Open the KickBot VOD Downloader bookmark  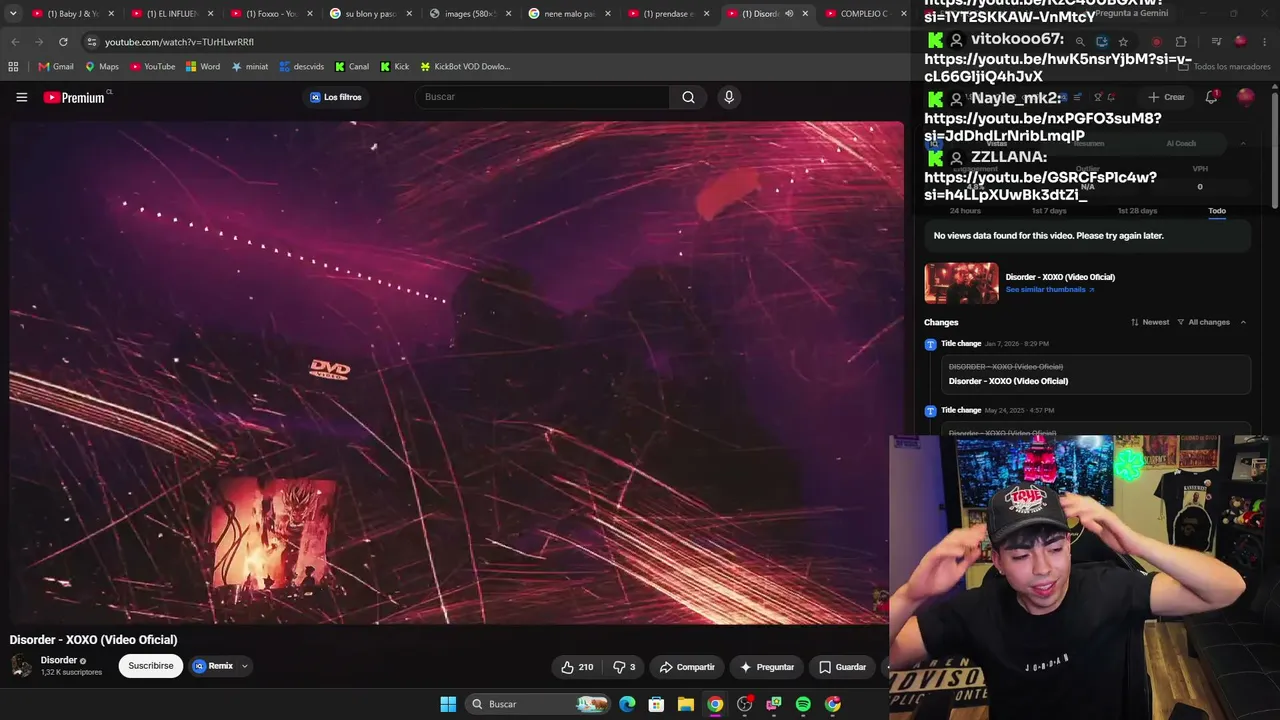click(465, 67)
